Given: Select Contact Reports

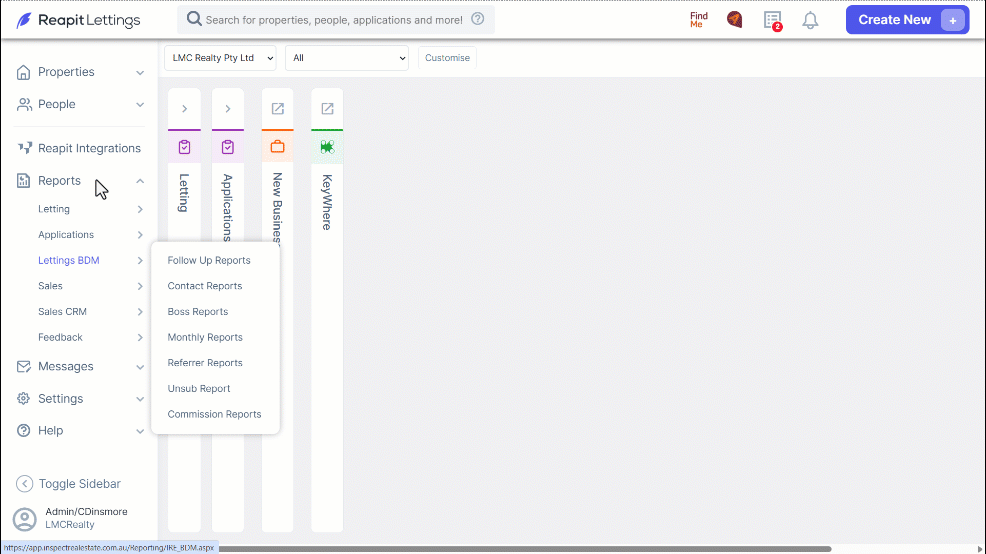Looking at the screenshot, I should [204, 286].
